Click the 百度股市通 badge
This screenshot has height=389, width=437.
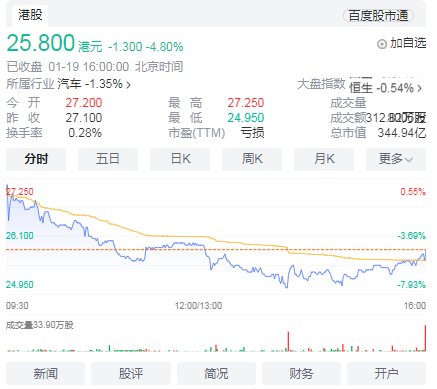point(378,16)
